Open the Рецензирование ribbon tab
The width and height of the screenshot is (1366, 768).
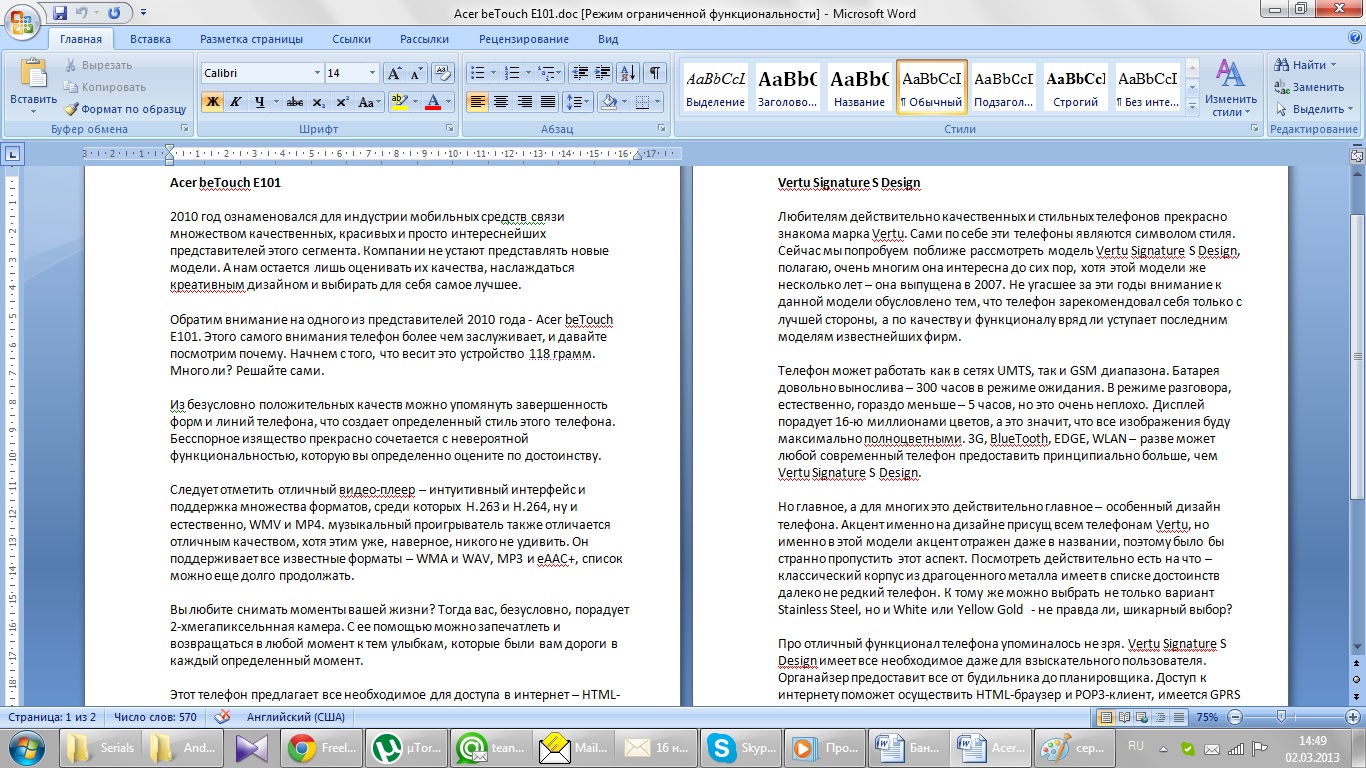click(523, 39)
